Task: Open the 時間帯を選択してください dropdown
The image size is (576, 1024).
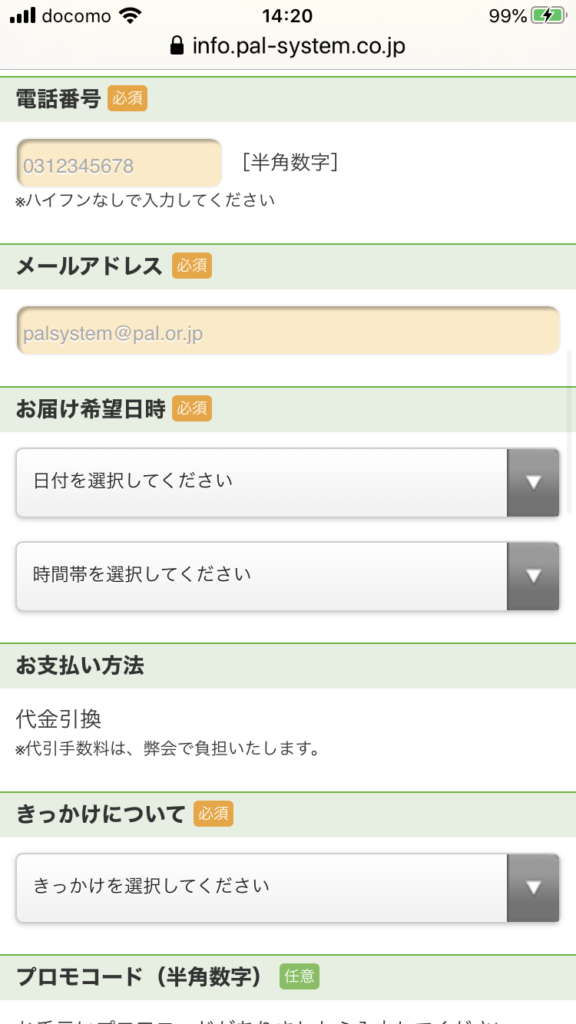Action: click(287, 576)
